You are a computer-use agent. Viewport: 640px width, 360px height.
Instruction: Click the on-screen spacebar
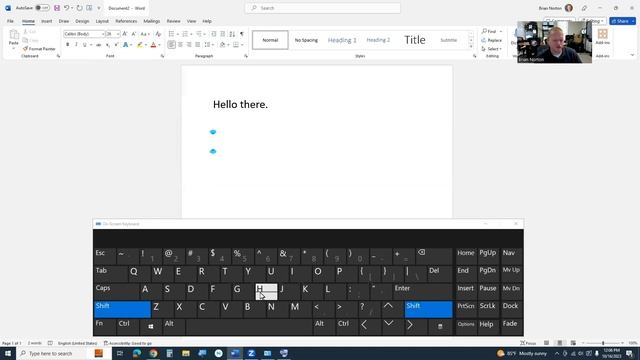249,327
